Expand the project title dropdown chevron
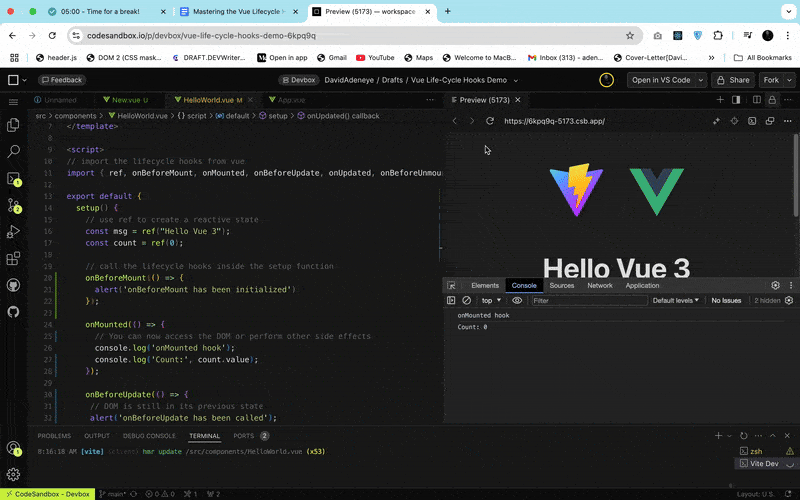Screen dimensions: 800x500 [516, 81]
